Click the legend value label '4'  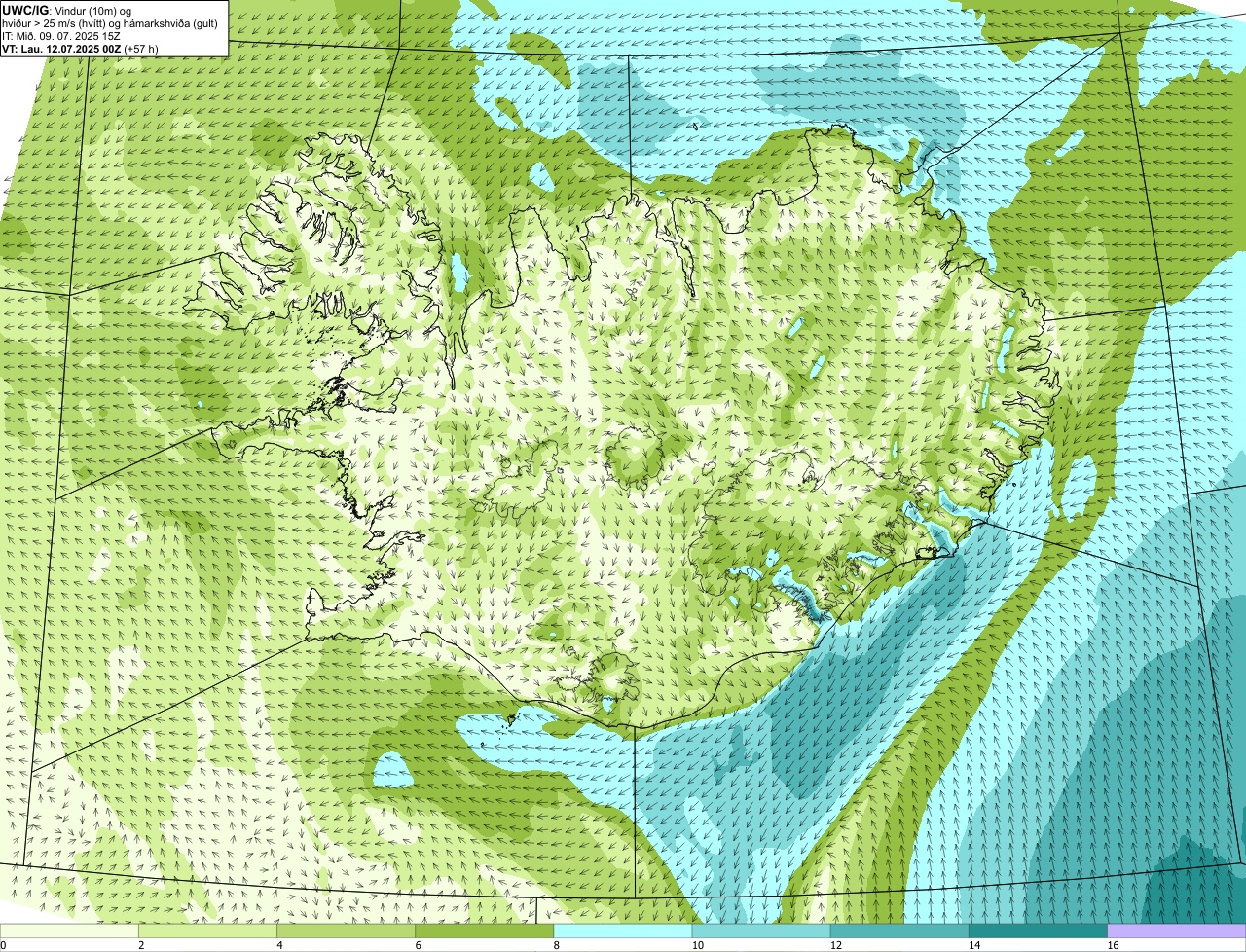pyautogui.click(x=280, y=945)
